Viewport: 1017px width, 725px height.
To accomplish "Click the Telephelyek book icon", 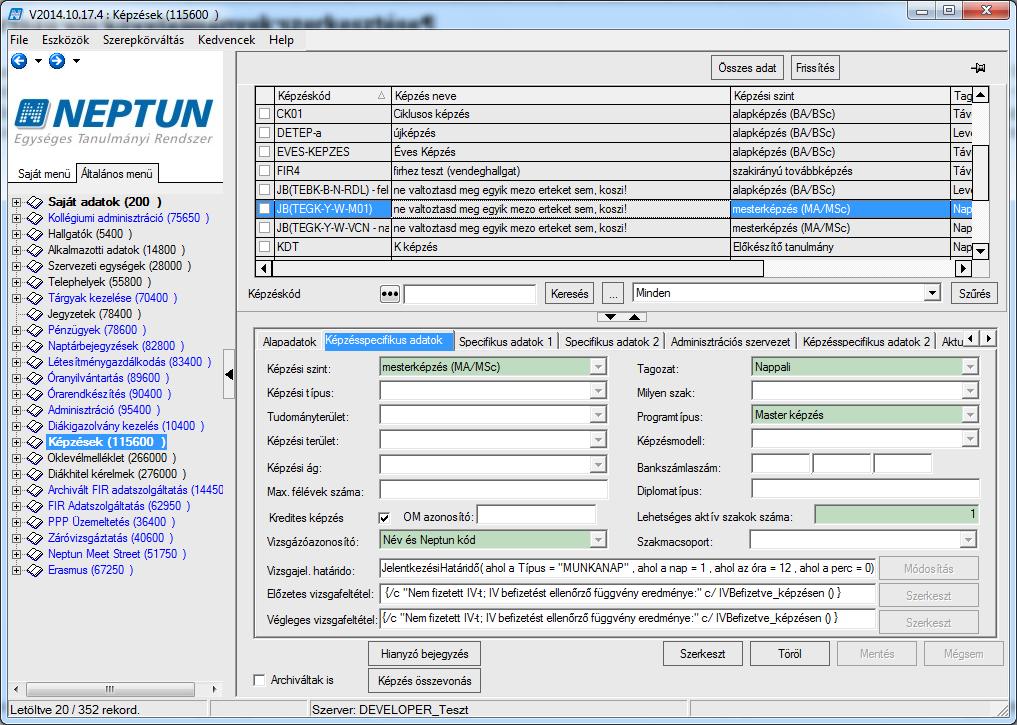I will point(35,282).
